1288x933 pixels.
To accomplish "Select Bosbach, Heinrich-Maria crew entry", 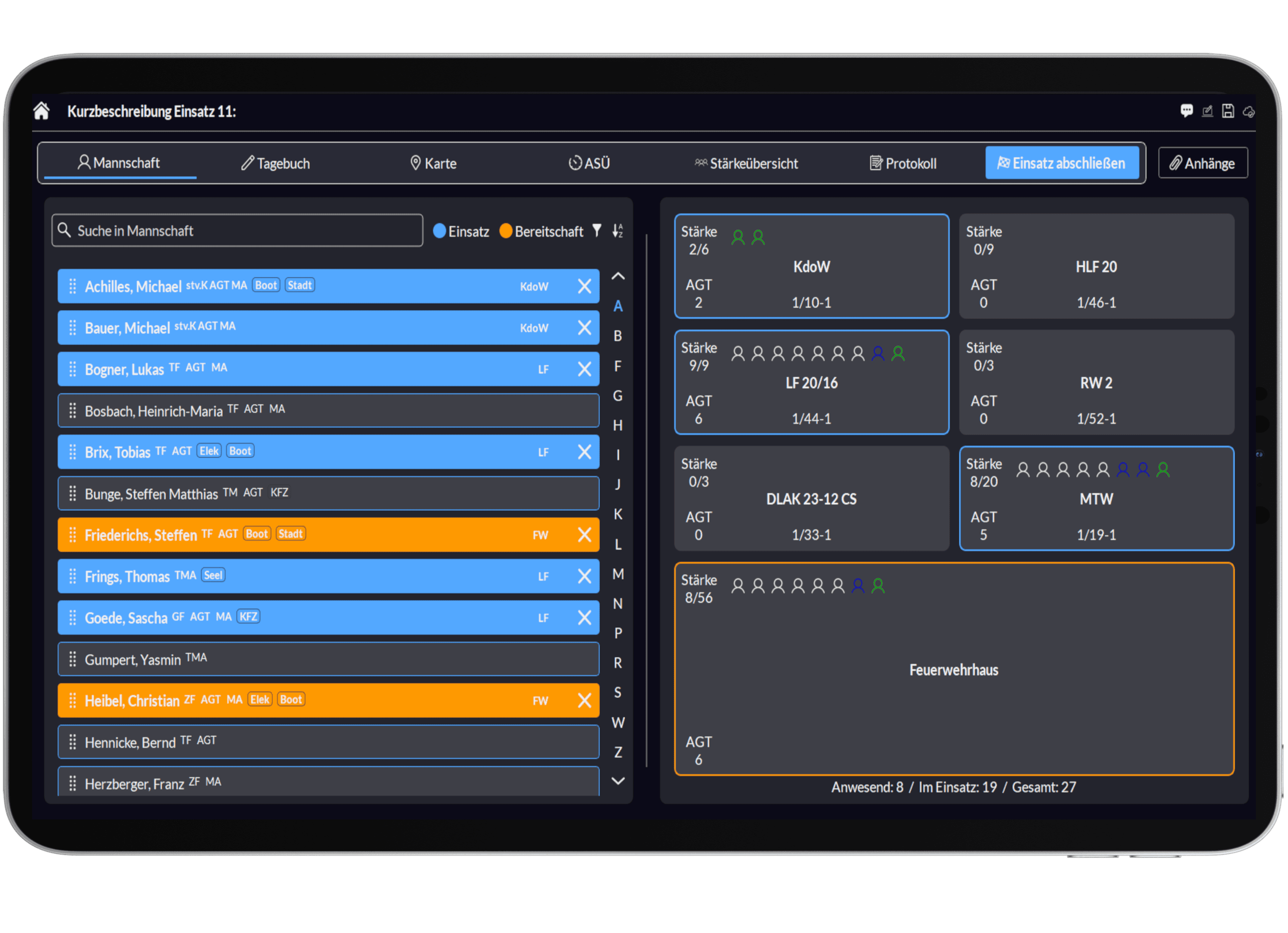I will point(328,410).
